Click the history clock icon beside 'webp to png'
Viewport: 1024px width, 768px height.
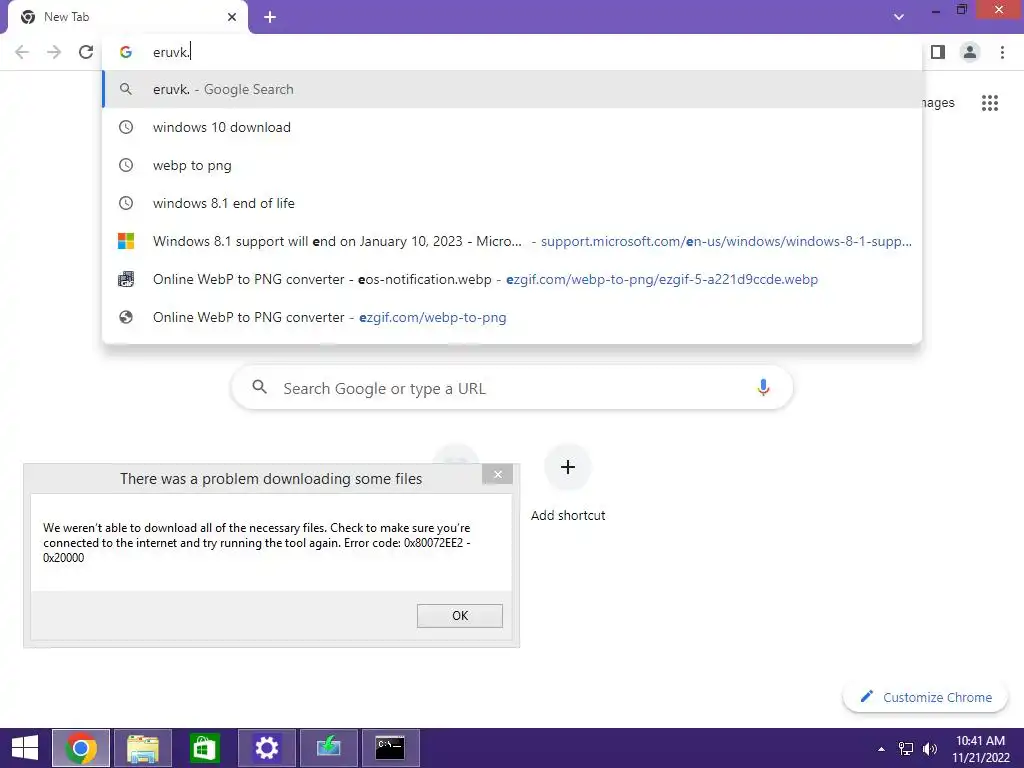[126, 165]
